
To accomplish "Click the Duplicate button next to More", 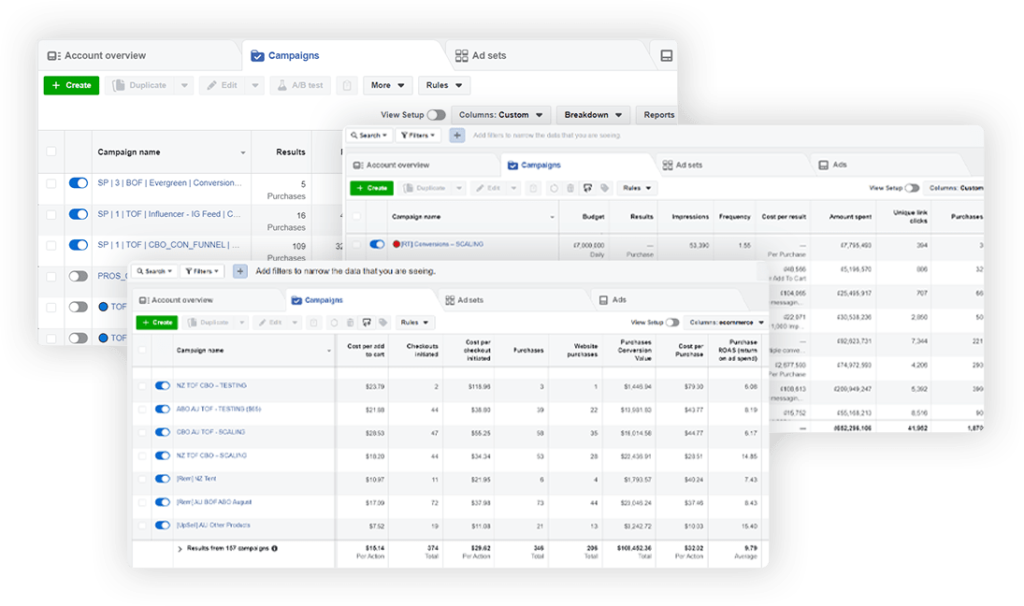I will tap(140, 86).
